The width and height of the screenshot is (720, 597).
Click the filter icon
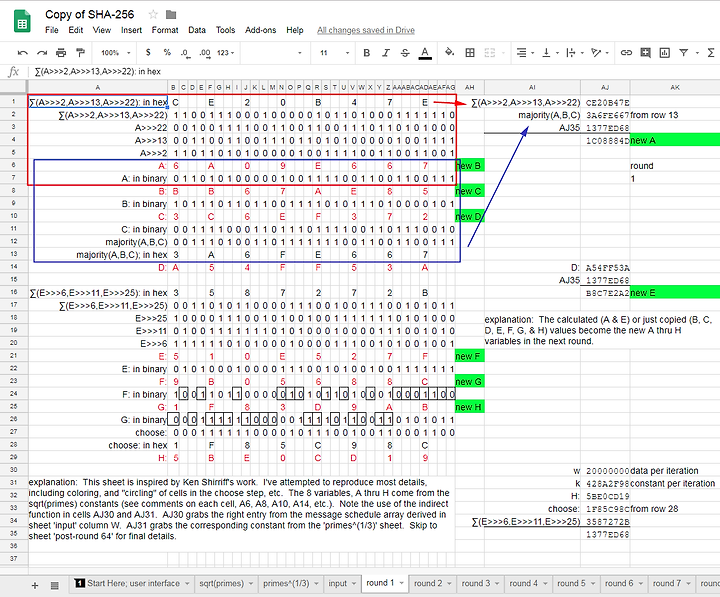(x=684, y=53)
